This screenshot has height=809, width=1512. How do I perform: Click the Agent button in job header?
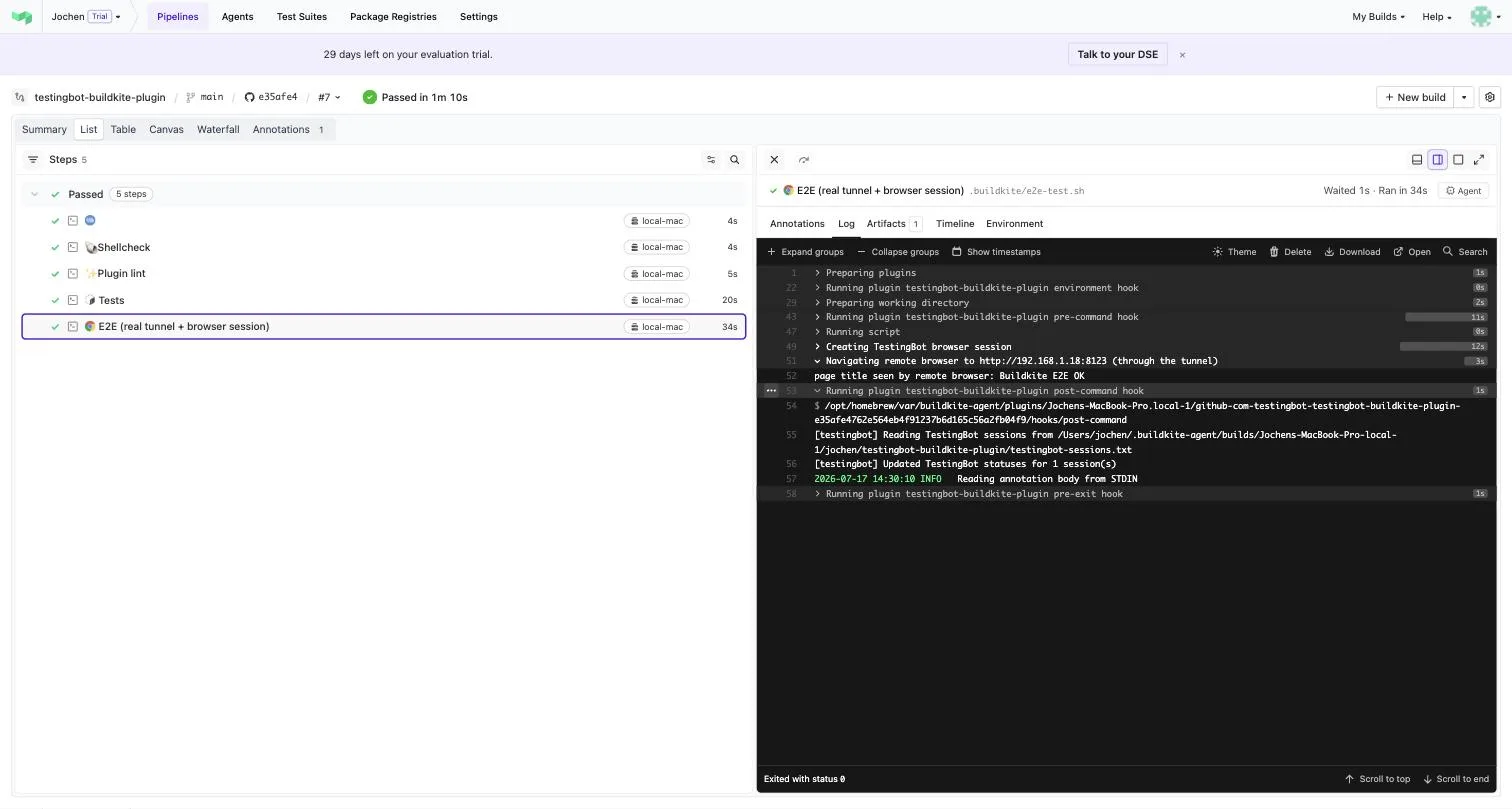(x=1463, y=191)
